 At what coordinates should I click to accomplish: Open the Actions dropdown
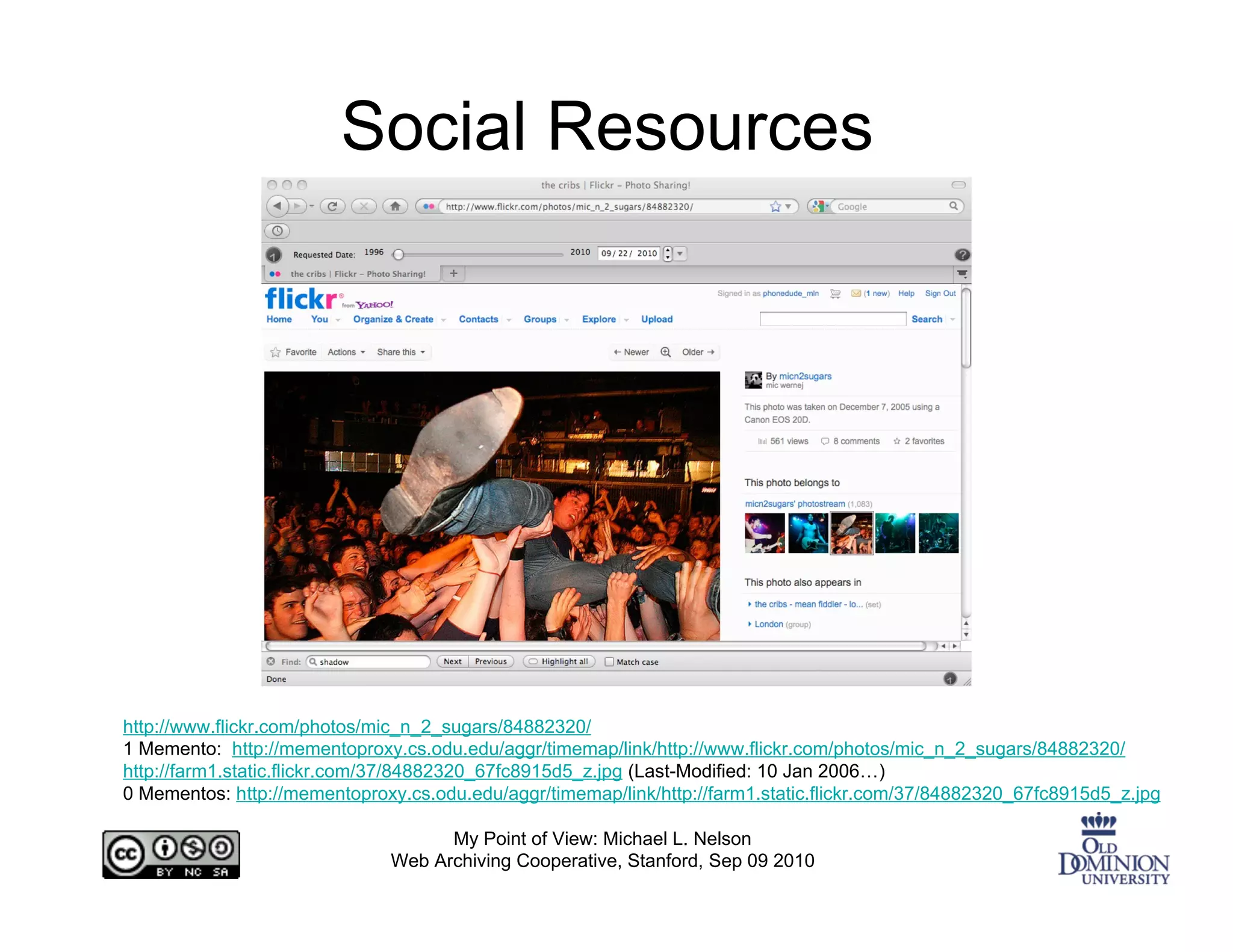pos(346,352)
